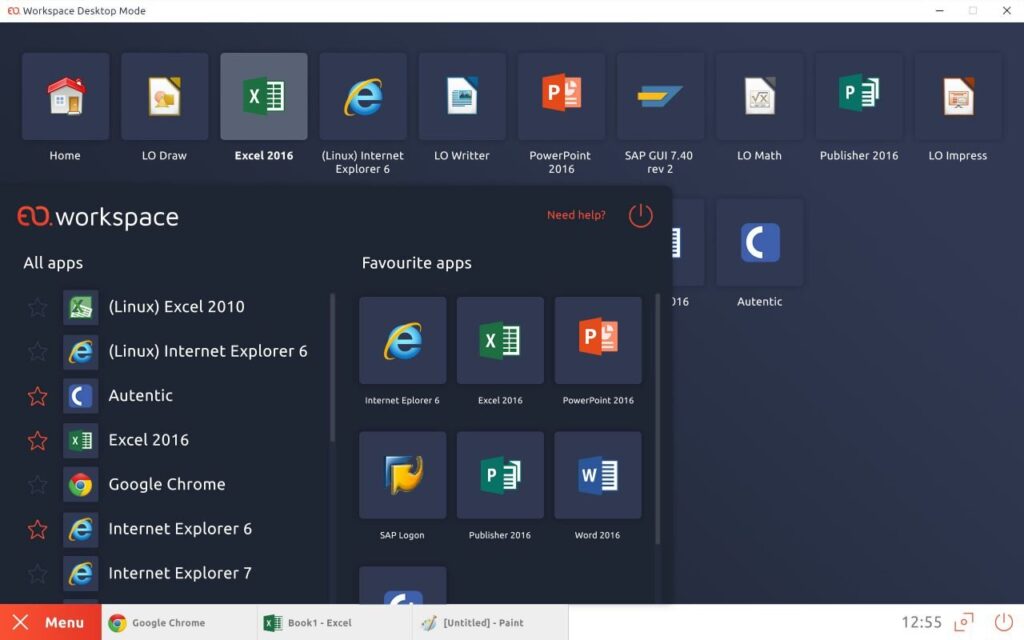Launch Excel 2016 from Favourite apps

tap(500, 340)
